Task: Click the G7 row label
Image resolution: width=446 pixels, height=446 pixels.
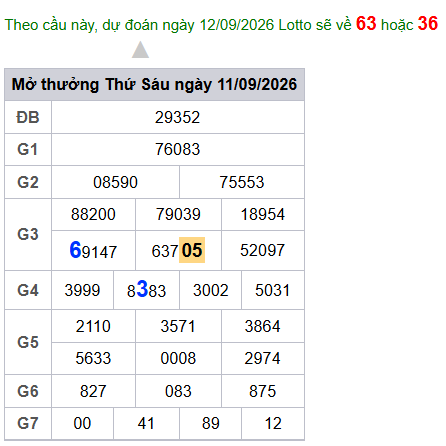Action: [28, 424]
